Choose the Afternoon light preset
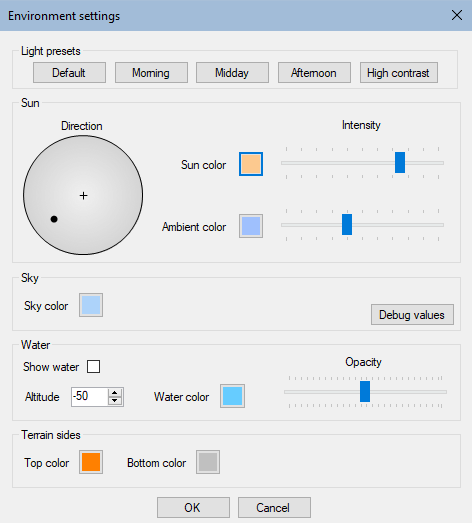 pyautogui.click(x=314, y=72)
